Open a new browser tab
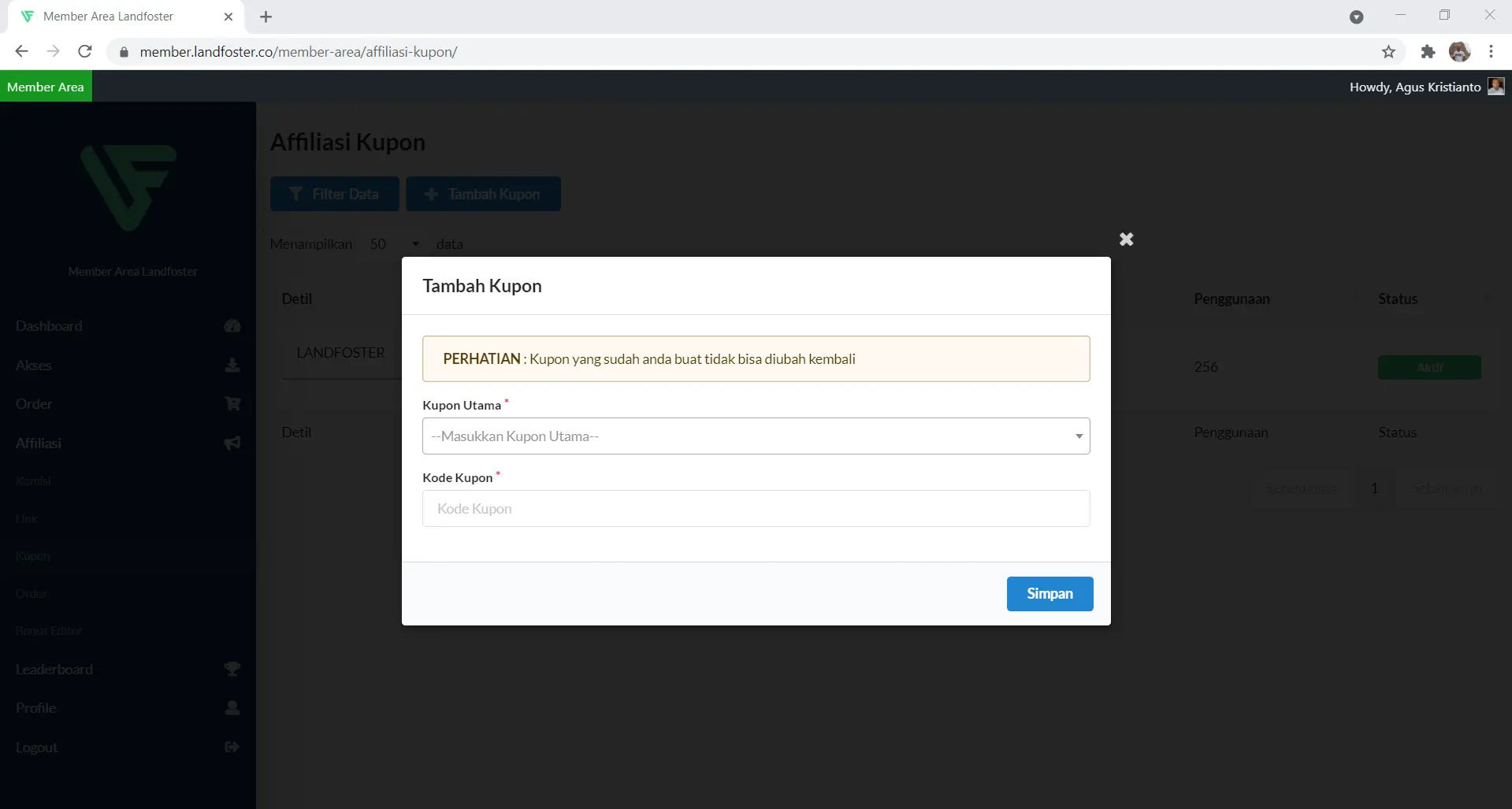 [x=266, y=17]
